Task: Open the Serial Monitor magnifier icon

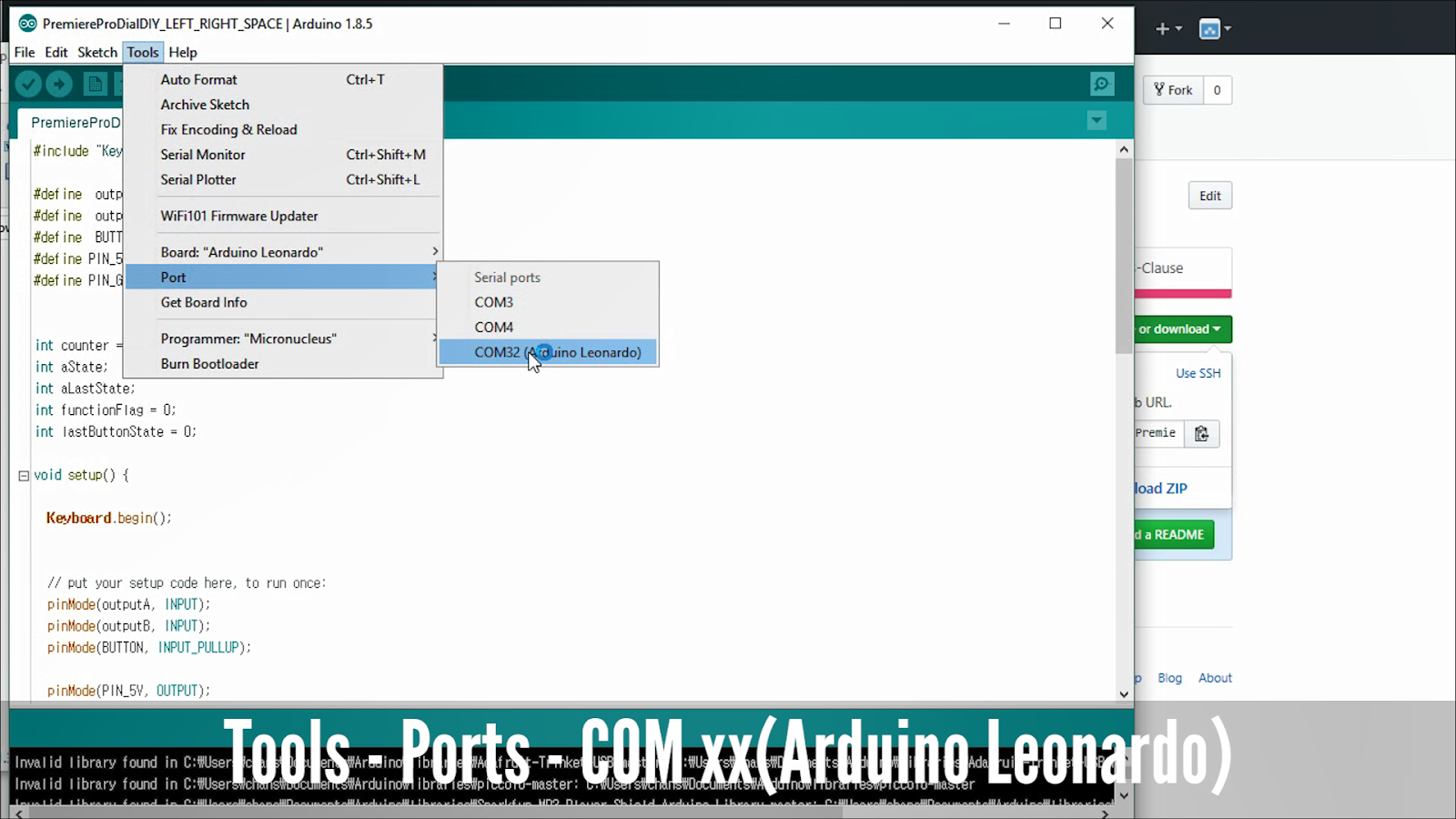Action: coord(1102,85)
